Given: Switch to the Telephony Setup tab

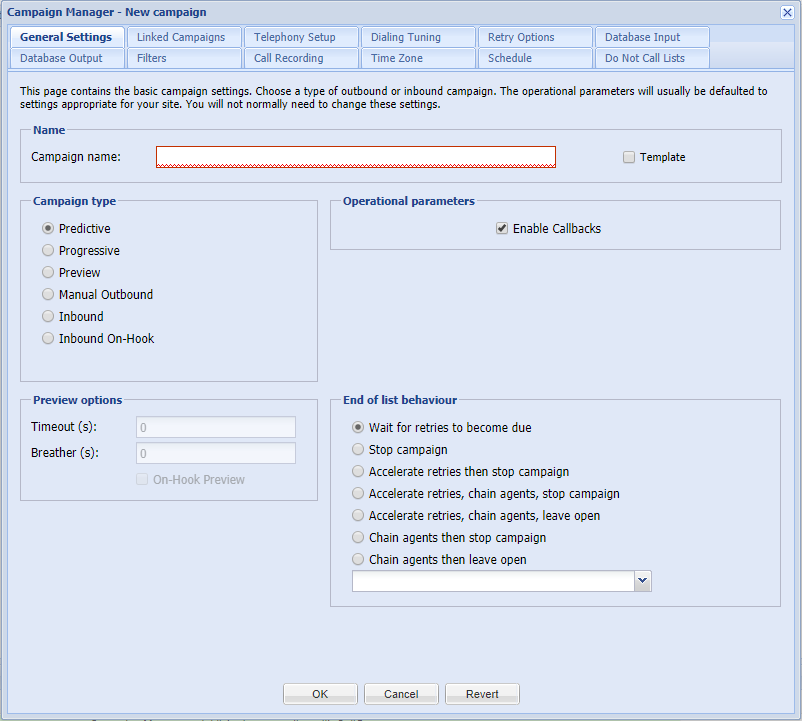Looking at the screenshot, I should [x=301, y=37].
